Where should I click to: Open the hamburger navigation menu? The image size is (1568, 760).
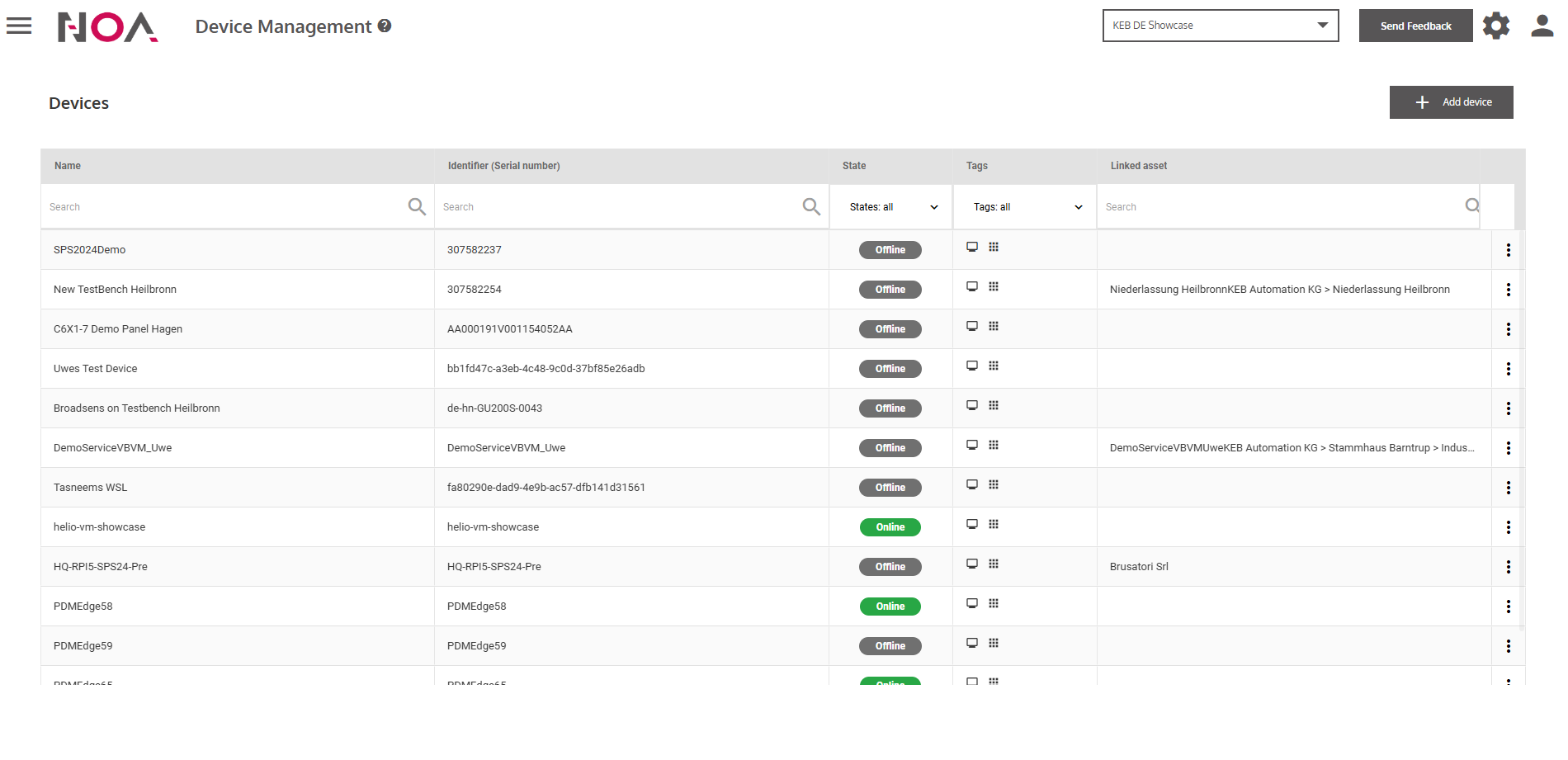(x=19, y=26)
